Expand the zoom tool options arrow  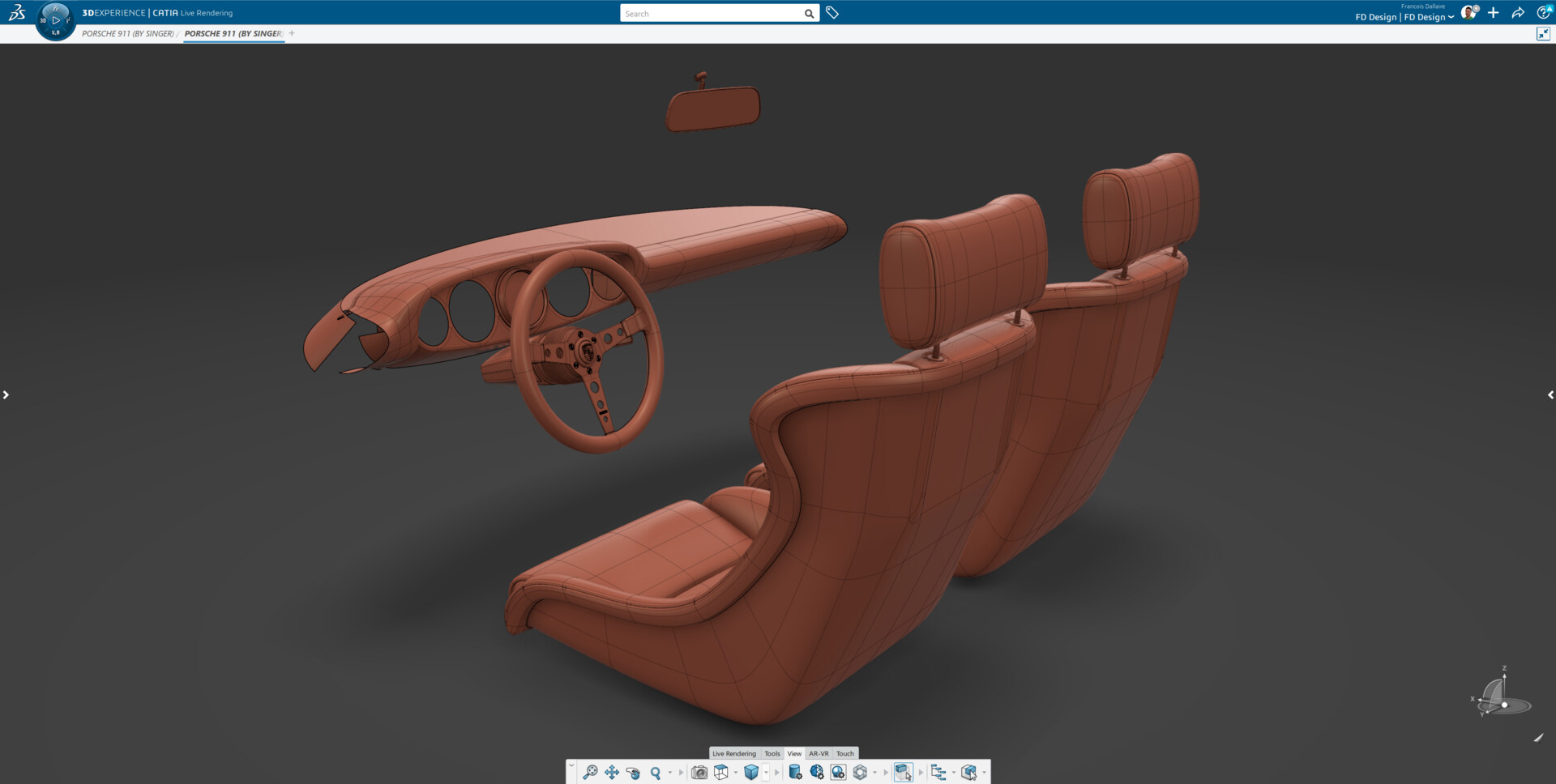[669, 772]
